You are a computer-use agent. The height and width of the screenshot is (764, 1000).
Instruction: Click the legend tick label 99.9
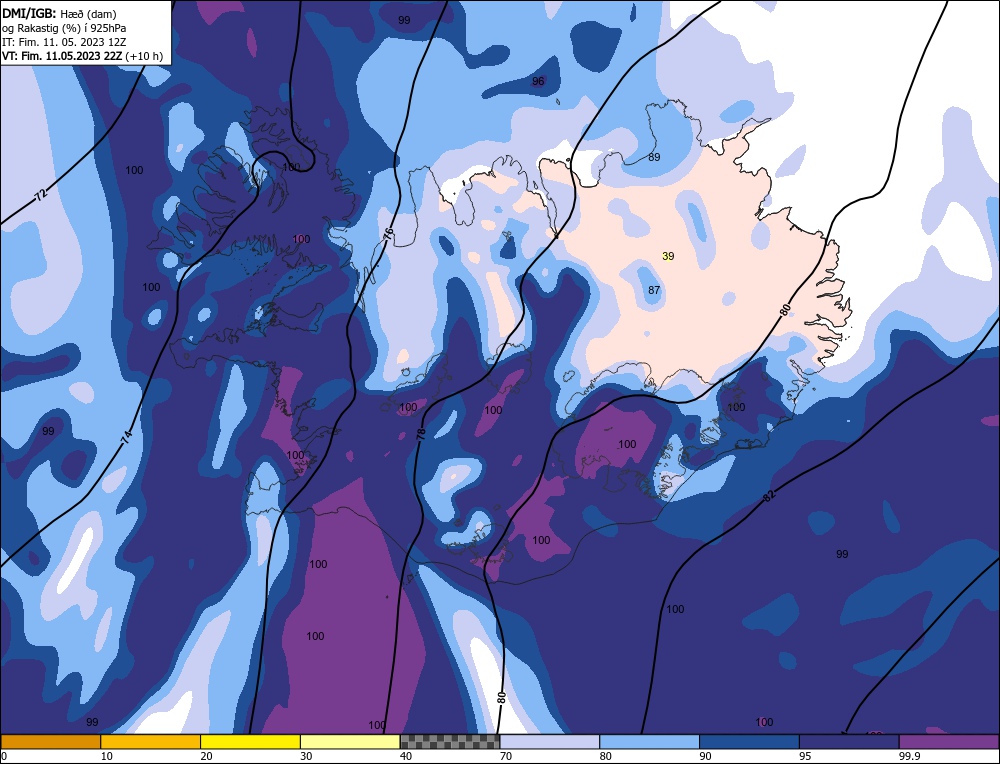(x=909, y=756)
